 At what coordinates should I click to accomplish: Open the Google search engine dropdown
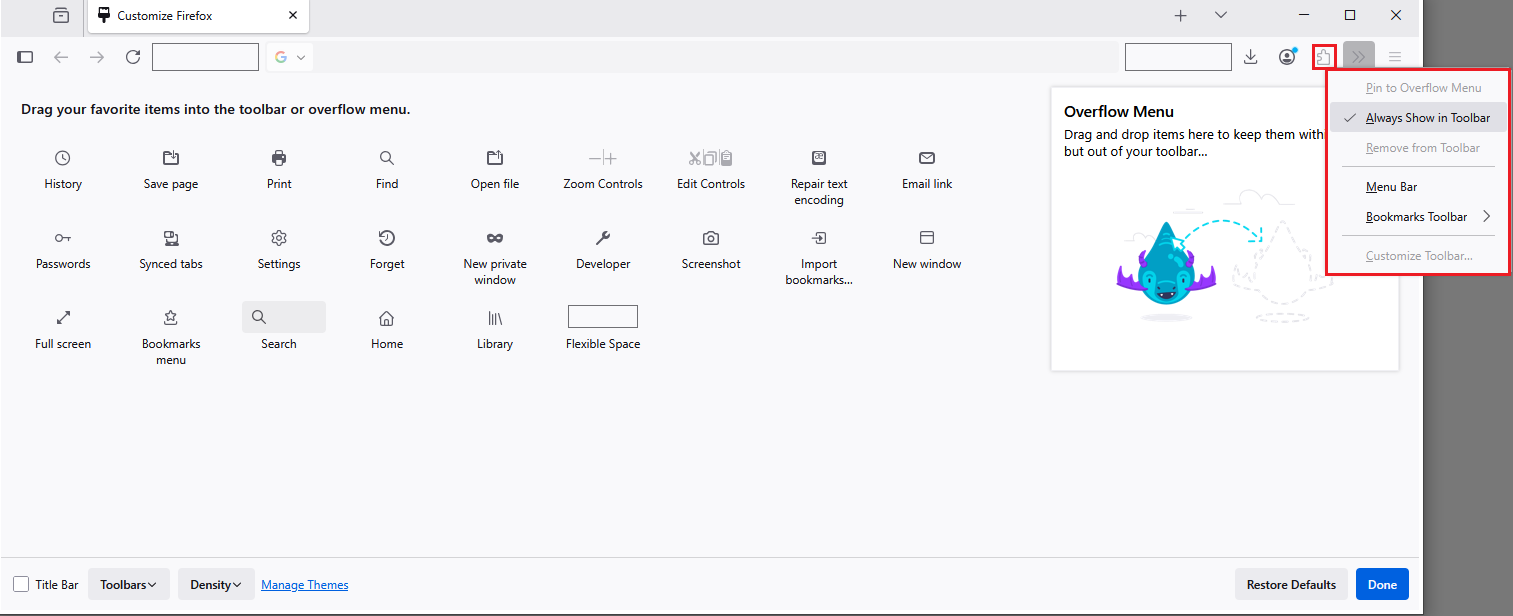290,57
